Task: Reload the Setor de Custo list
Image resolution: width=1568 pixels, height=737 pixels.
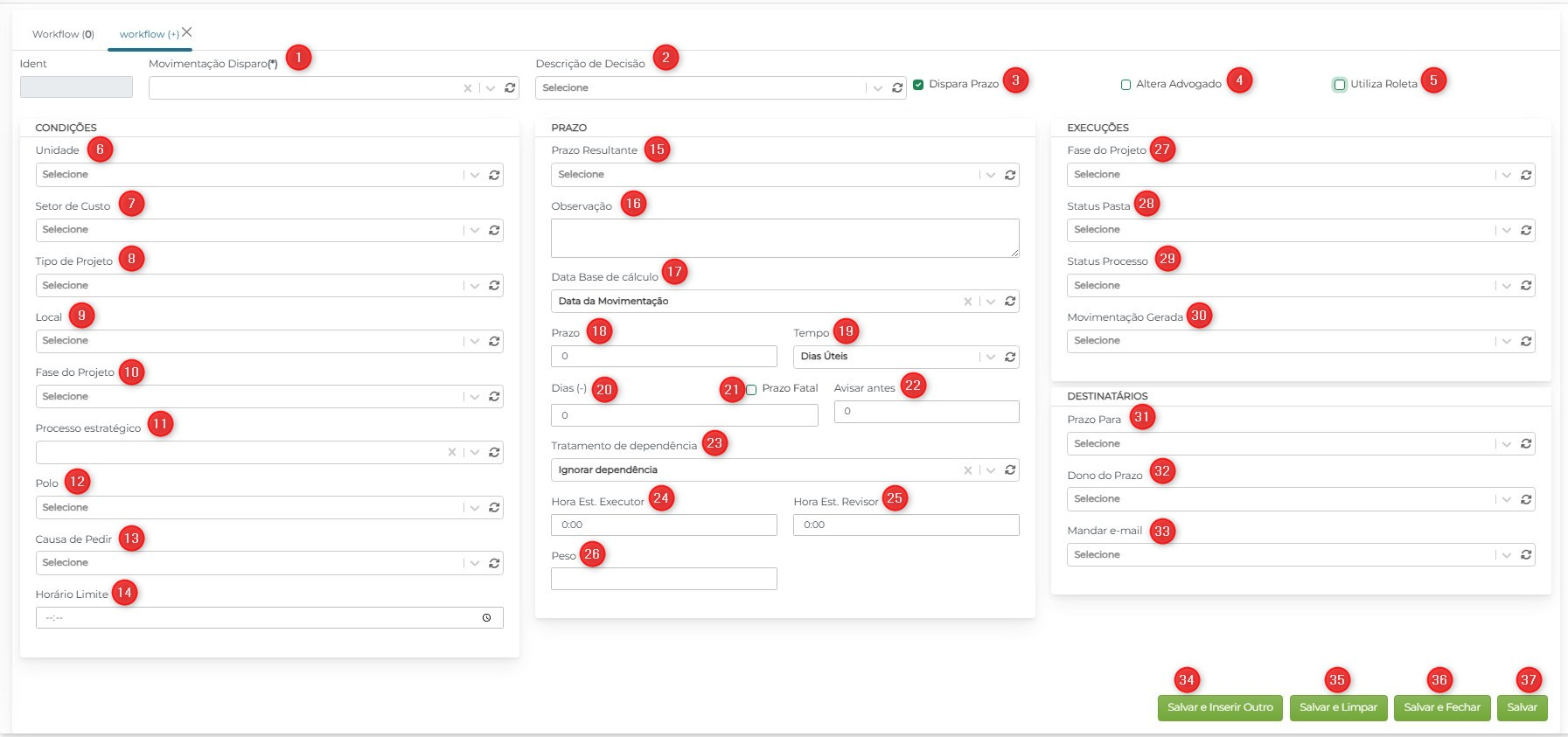Action: (x=494, y=230)
